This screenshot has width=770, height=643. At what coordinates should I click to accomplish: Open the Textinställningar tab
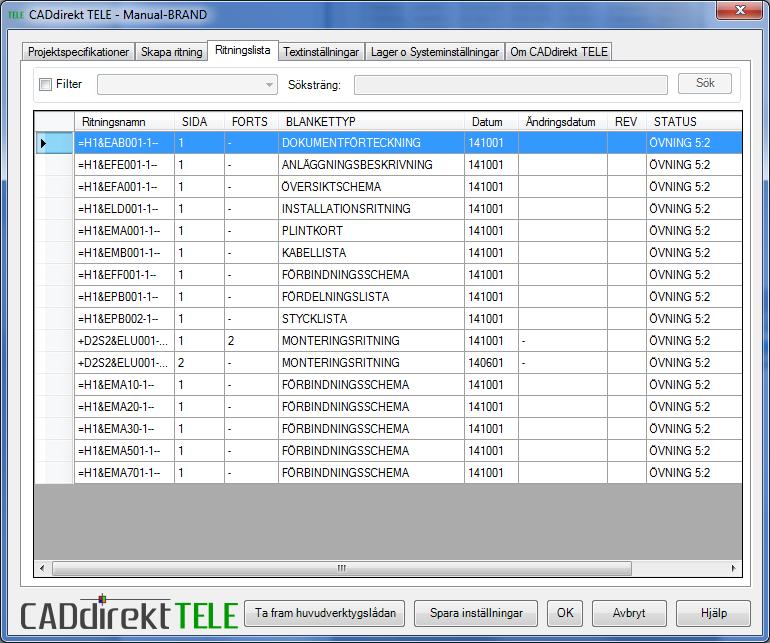(321, 52)
